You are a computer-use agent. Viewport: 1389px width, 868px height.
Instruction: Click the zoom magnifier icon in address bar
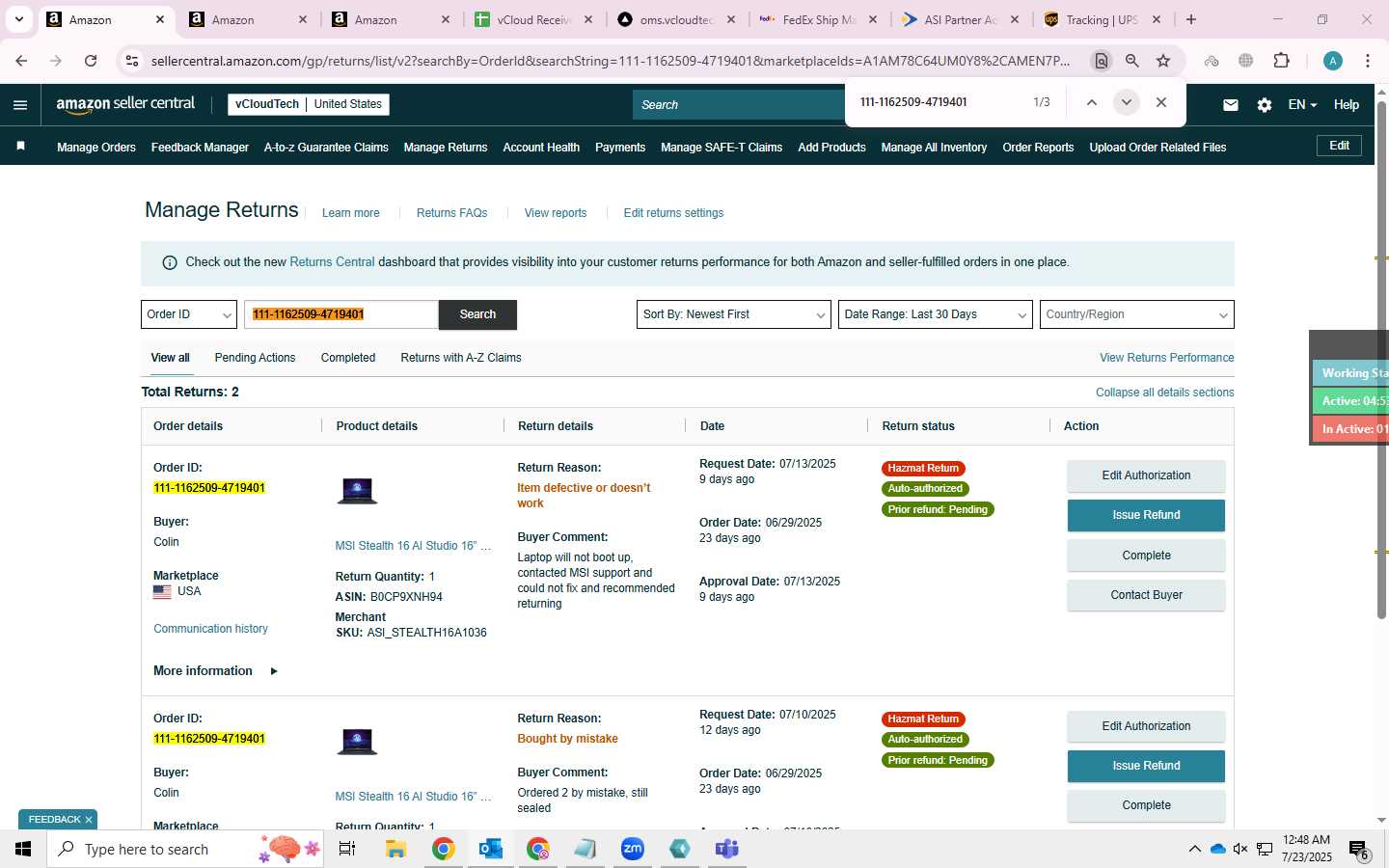pyautogui.click(x=1132, y=61)
